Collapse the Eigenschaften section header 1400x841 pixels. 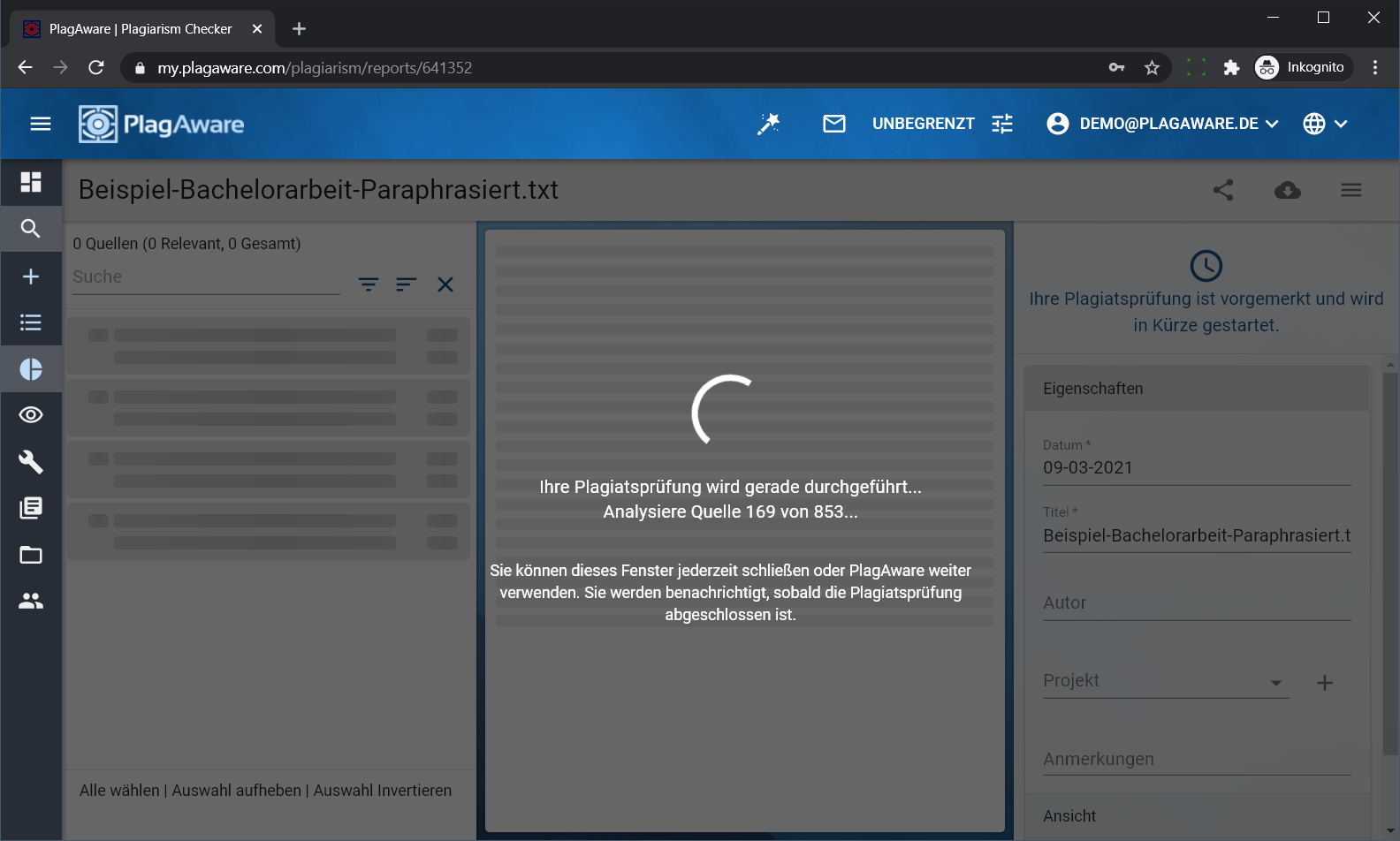coord(1197,389)
